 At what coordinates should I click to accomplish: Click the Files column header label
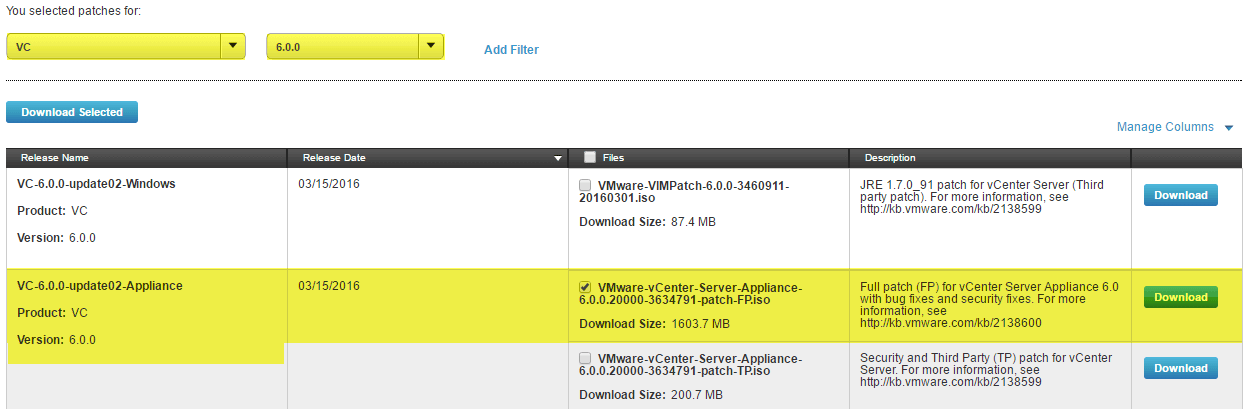point(613,158)
